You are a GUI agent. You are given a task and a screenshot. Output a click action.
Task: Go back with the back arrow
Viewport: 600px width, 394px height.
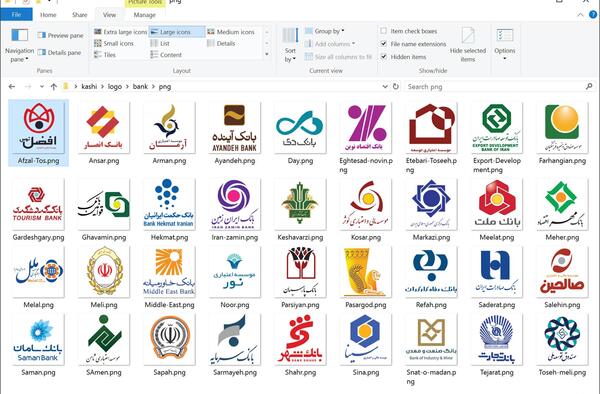coord(12,87)
